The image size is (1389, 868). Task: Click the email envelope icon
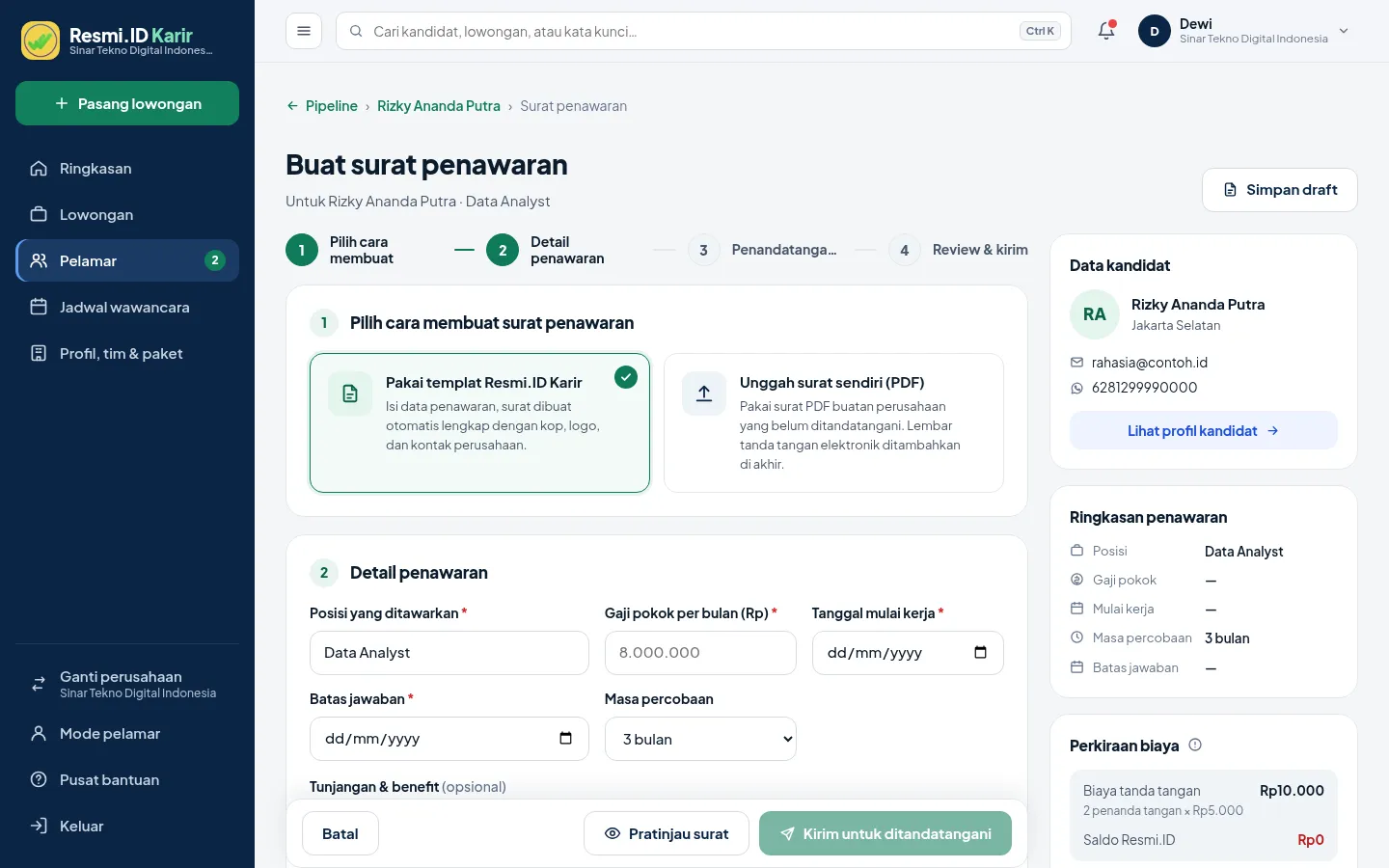[x=1076, y=363]
